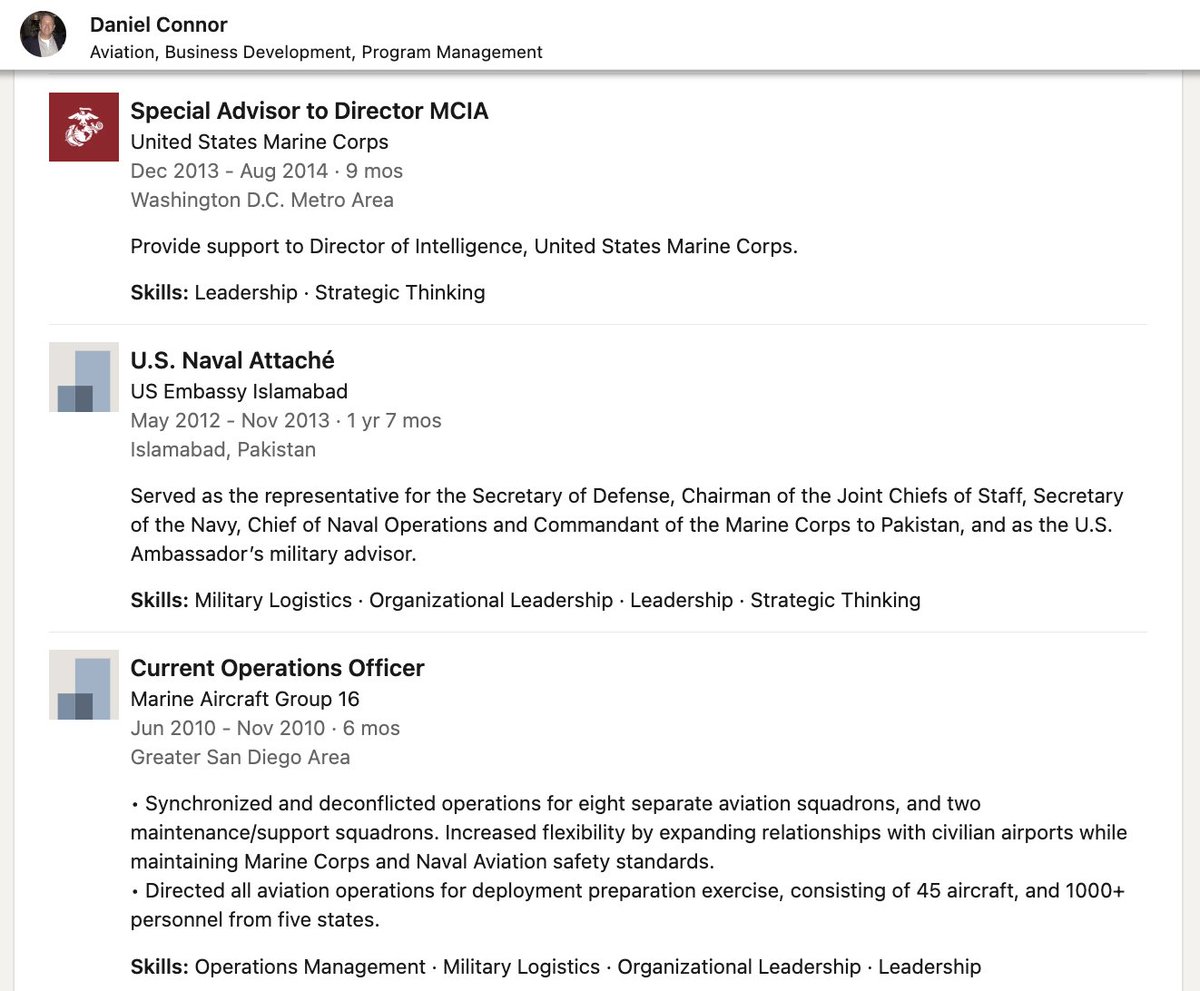
Task: Click the United States Marine Corps logo
Action: (84, 127)
